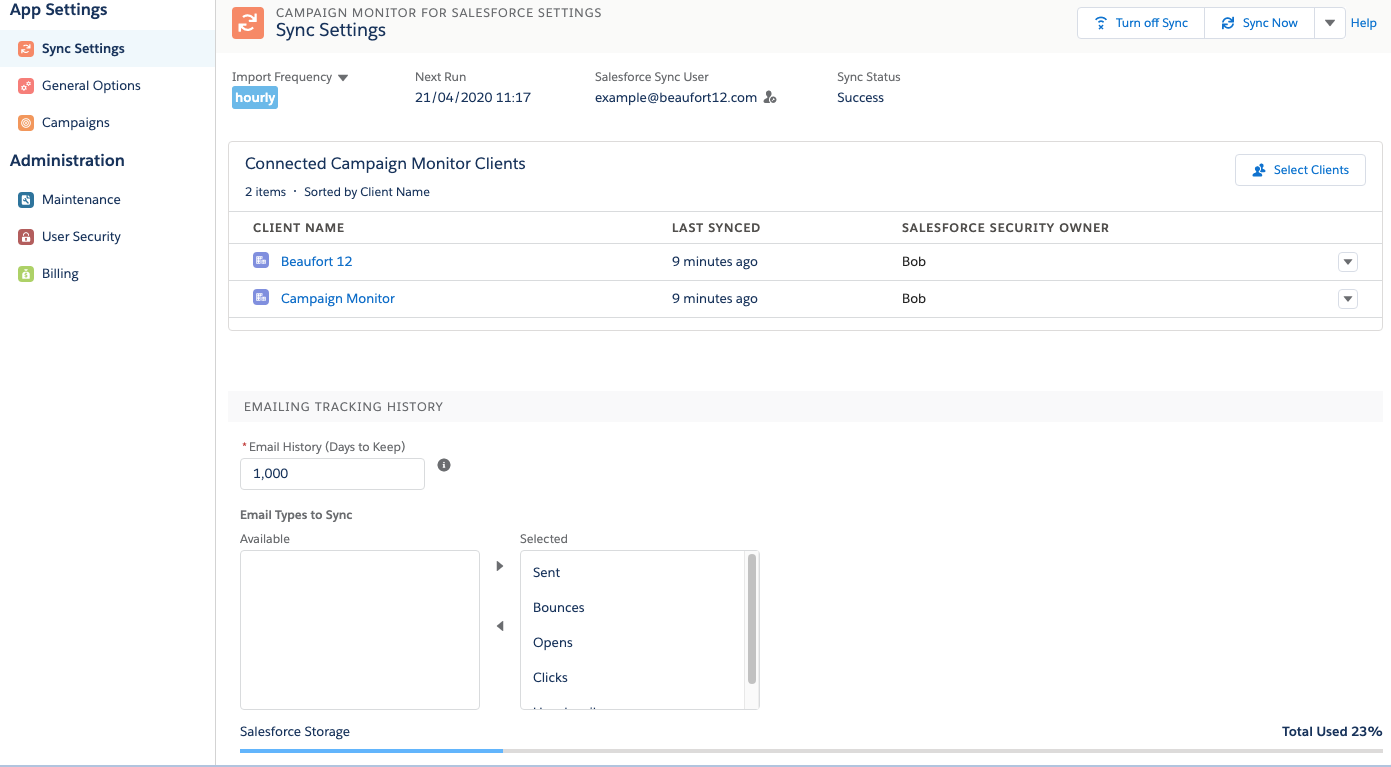Click the Email History info icon

[x=444, y=465]
